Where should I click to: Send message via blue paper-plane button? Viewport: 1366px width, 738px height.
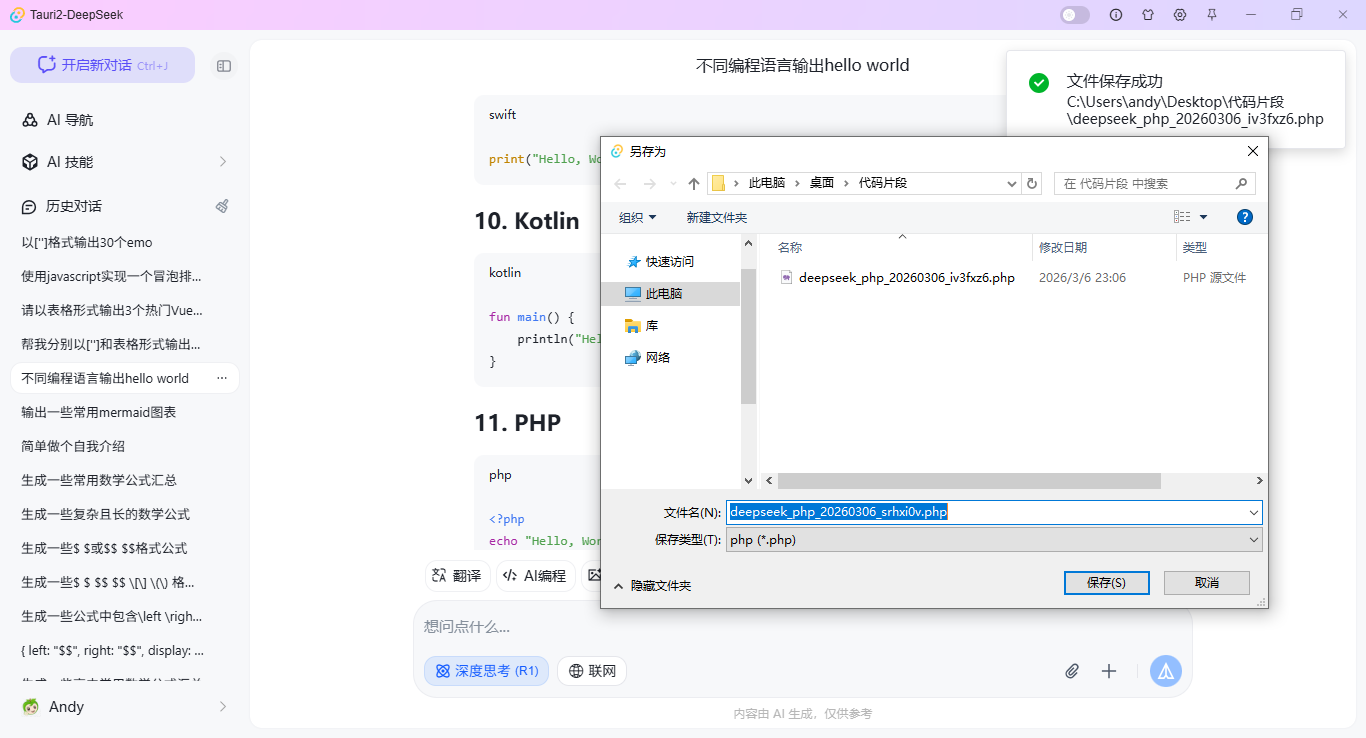(x=1165, y=671)
